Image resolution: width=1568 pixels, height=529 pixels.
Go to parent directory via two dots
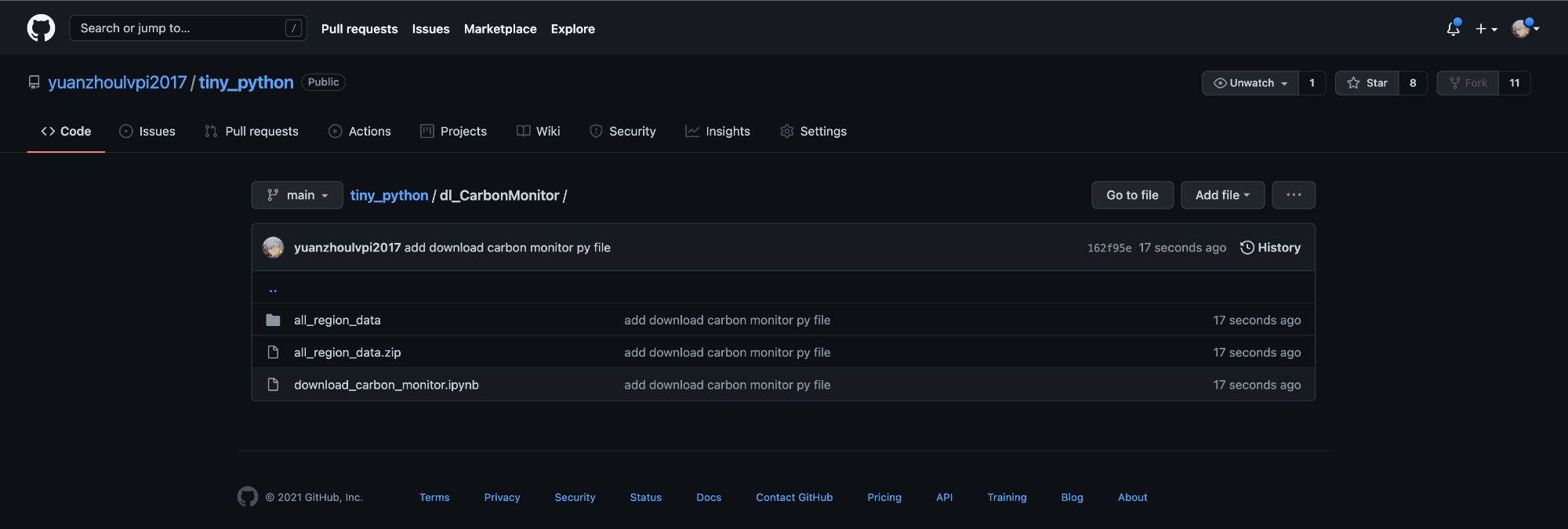click(x=273, y=290)
